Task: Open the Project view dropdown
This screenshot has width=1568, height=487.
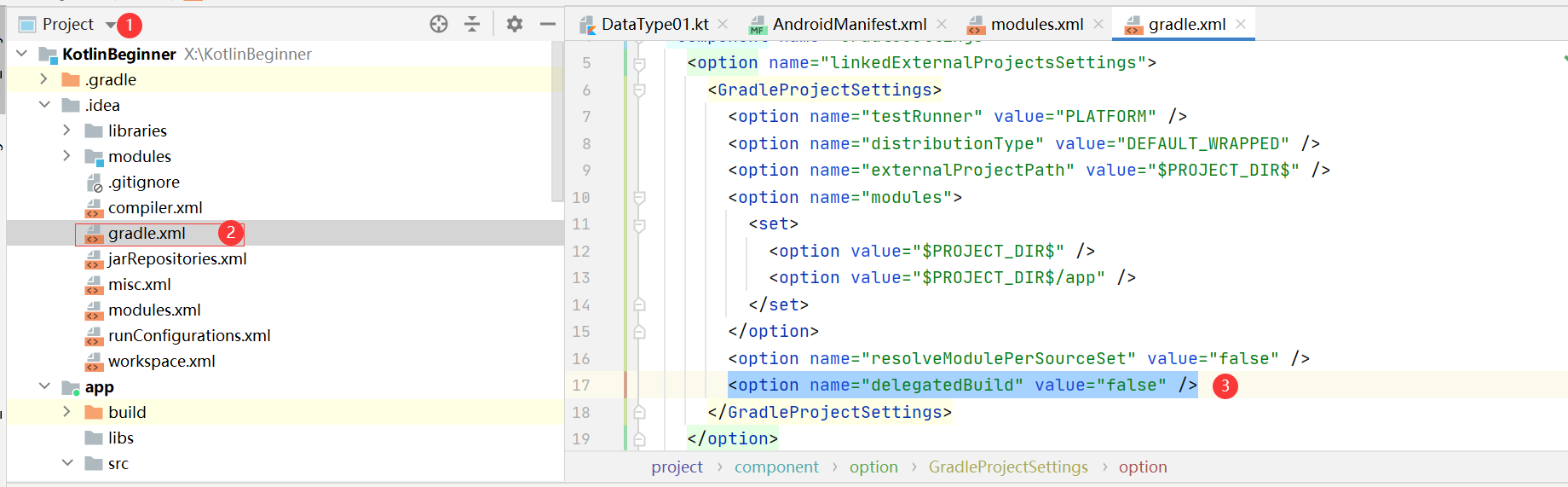Action: [x=110, y=25]
